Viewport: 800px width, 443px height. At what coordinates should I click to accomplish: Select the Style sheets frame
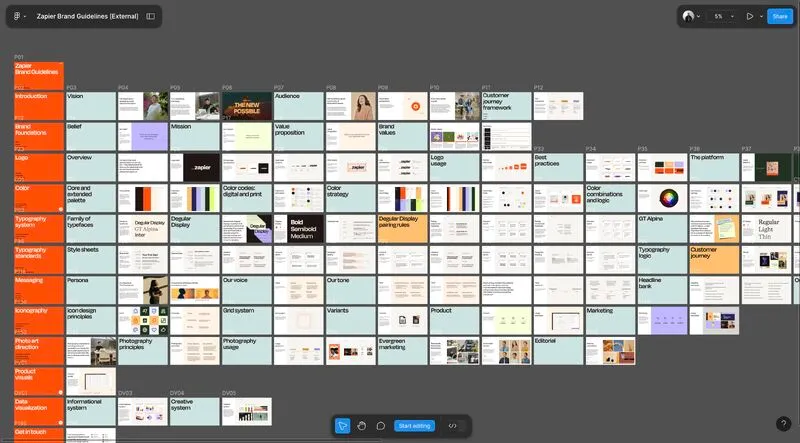pos(91,260)
